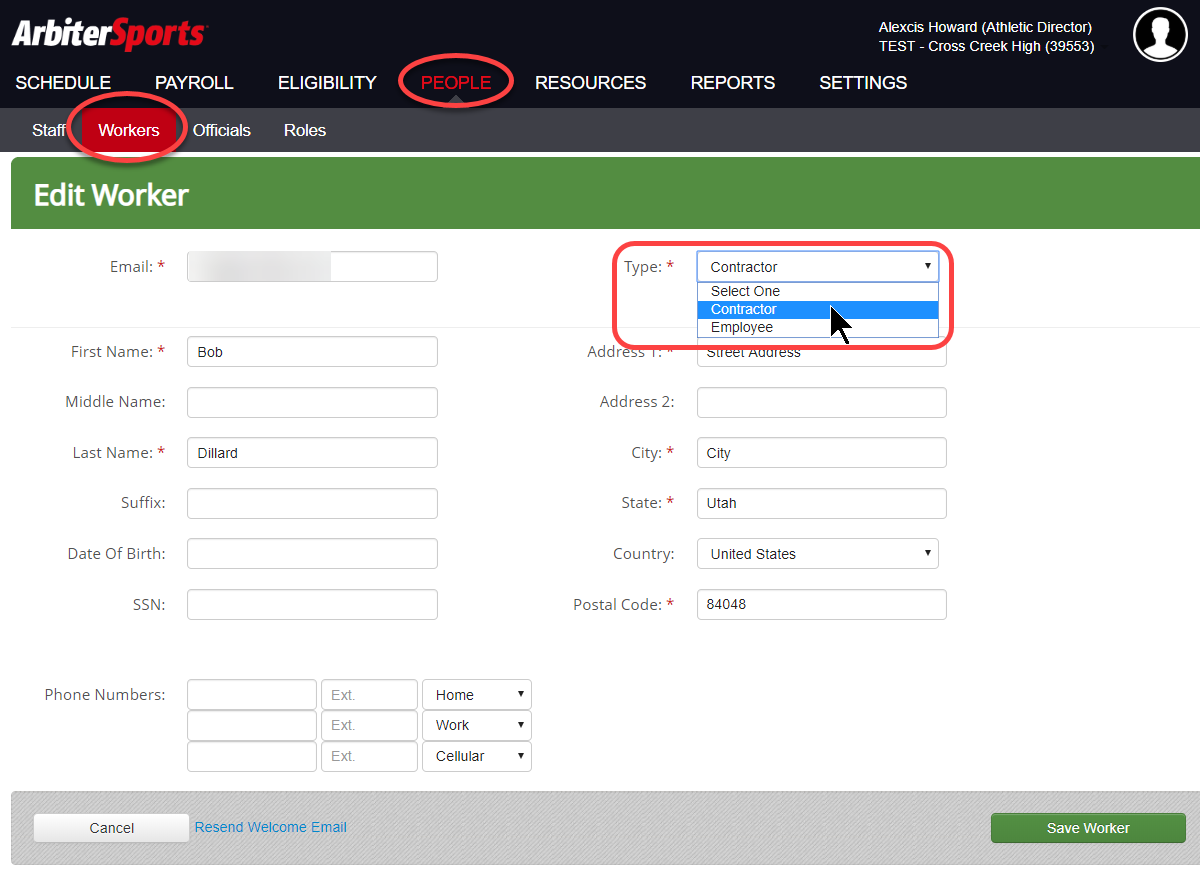Change the Work phone type dropdown

click(476, 725)
